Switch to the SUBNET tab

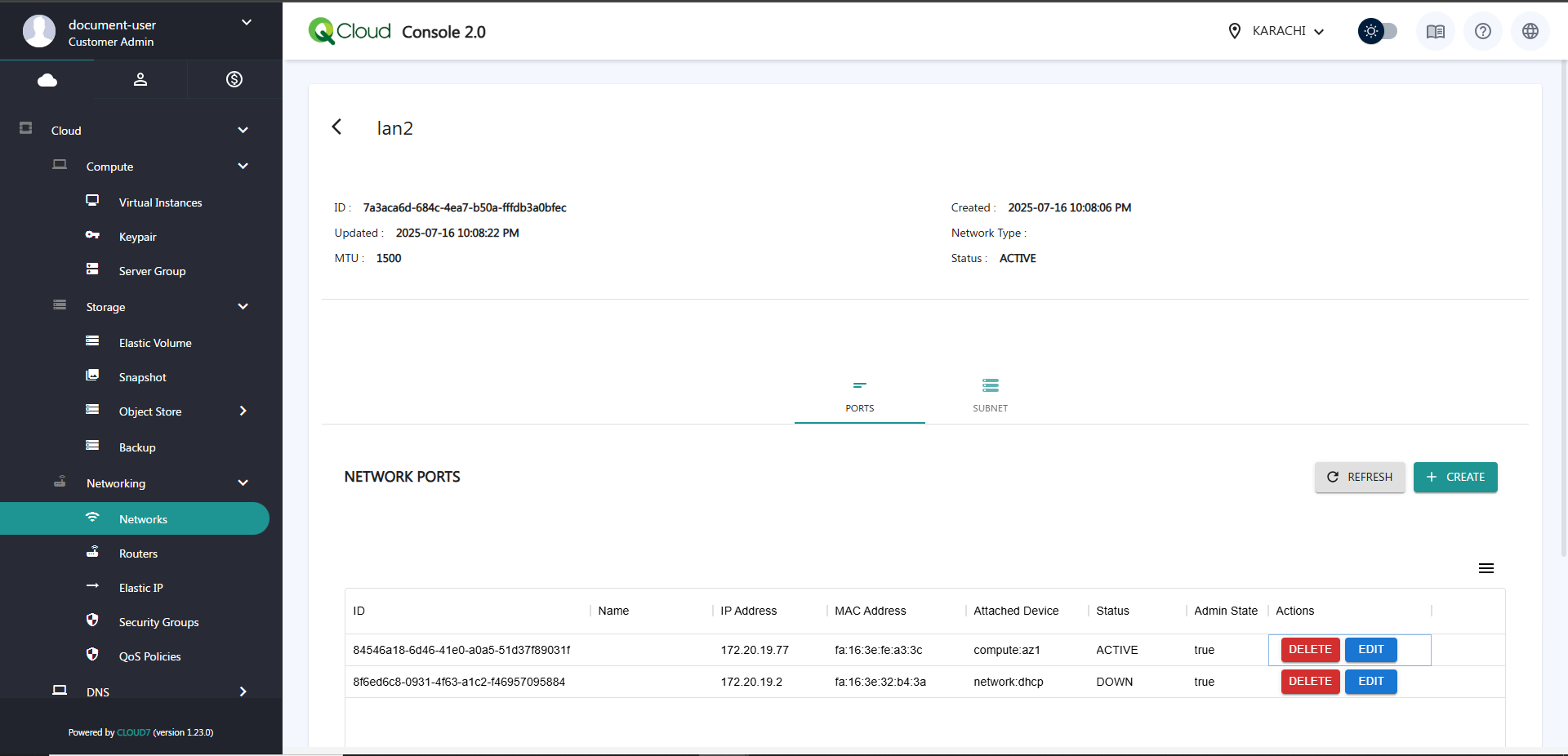990,395
